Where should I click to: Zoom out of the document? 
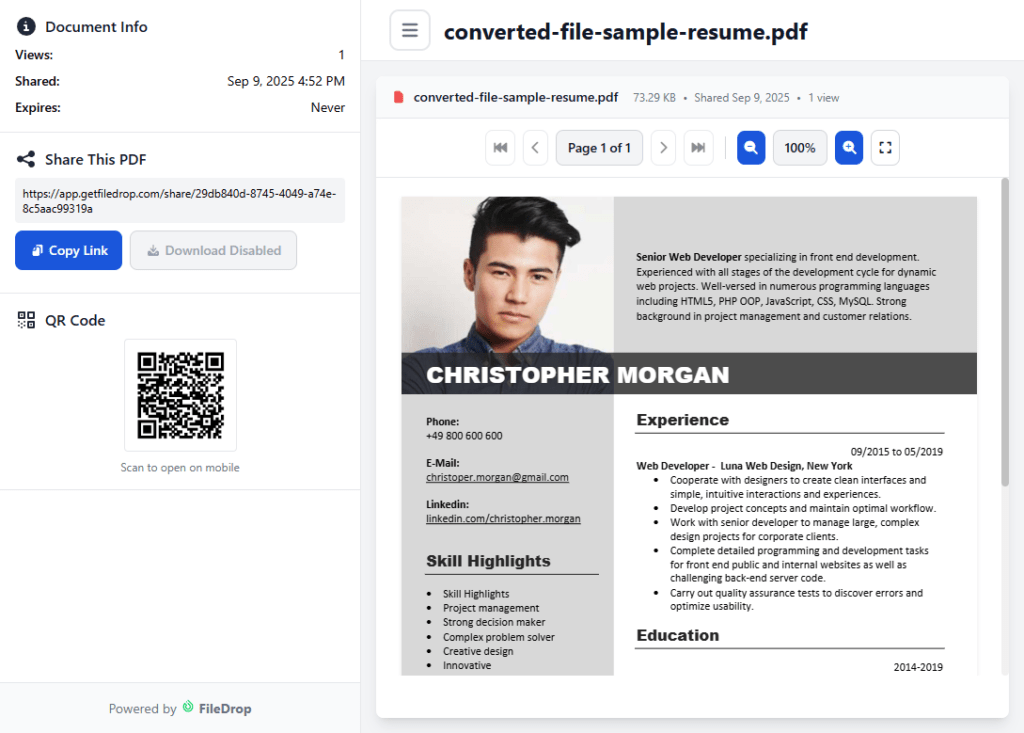tap(751, 148)
